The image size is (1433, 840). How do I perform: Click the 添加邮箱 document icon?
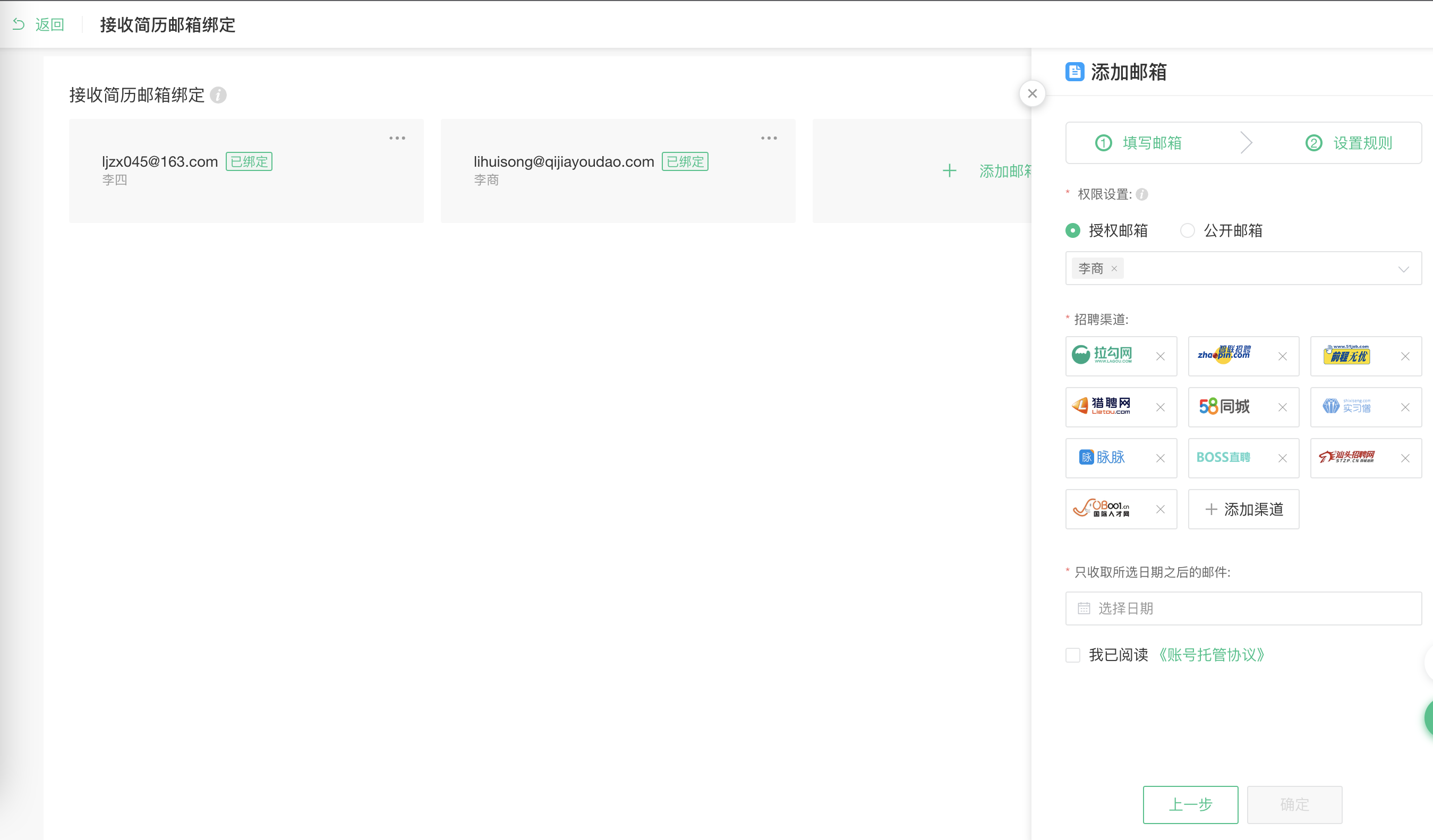pyautogui.click(x=1075, y=72)
